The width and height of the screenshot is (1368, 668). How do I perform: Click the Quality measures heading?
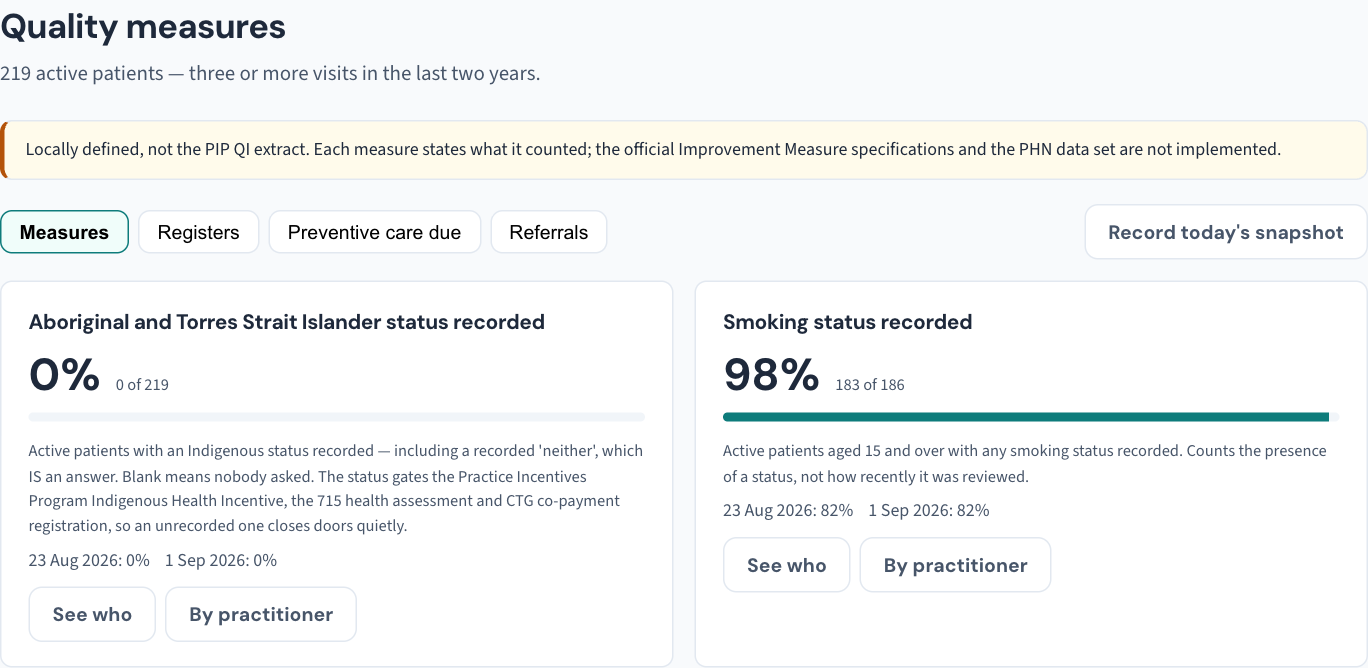[143, 26]
